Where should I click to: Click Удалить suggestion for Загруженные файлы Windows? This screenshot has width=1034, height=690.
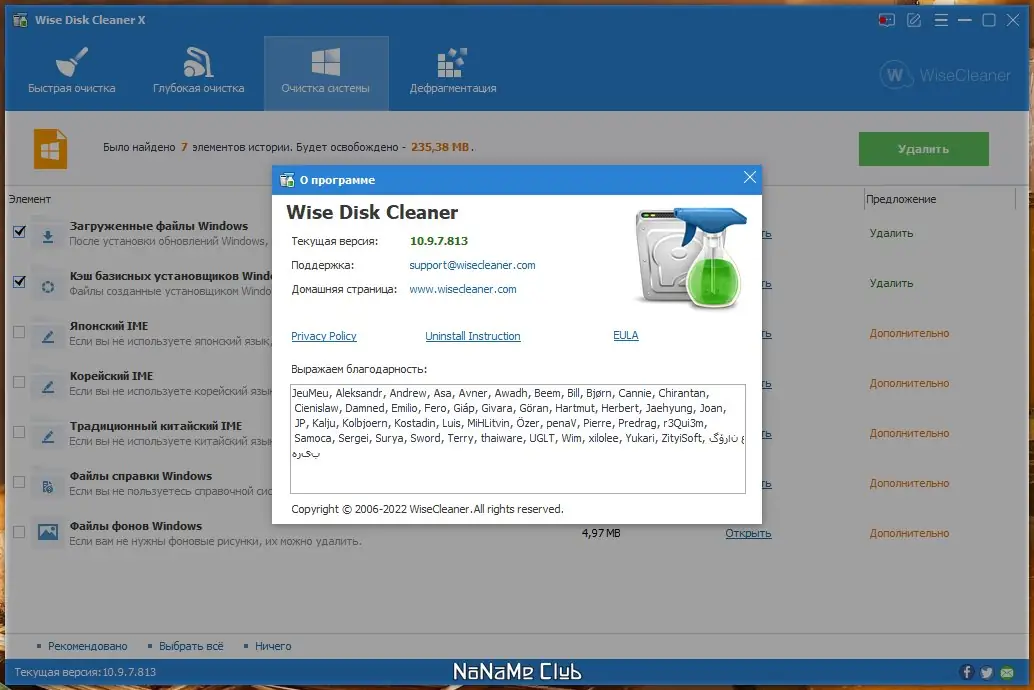click(891, 233)
